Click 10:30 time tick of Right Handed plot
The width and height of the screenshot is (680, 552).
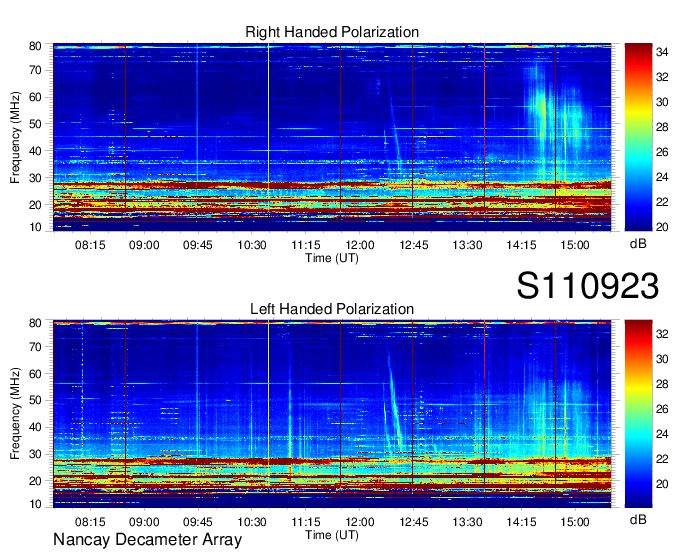click(x=252, y=245)
